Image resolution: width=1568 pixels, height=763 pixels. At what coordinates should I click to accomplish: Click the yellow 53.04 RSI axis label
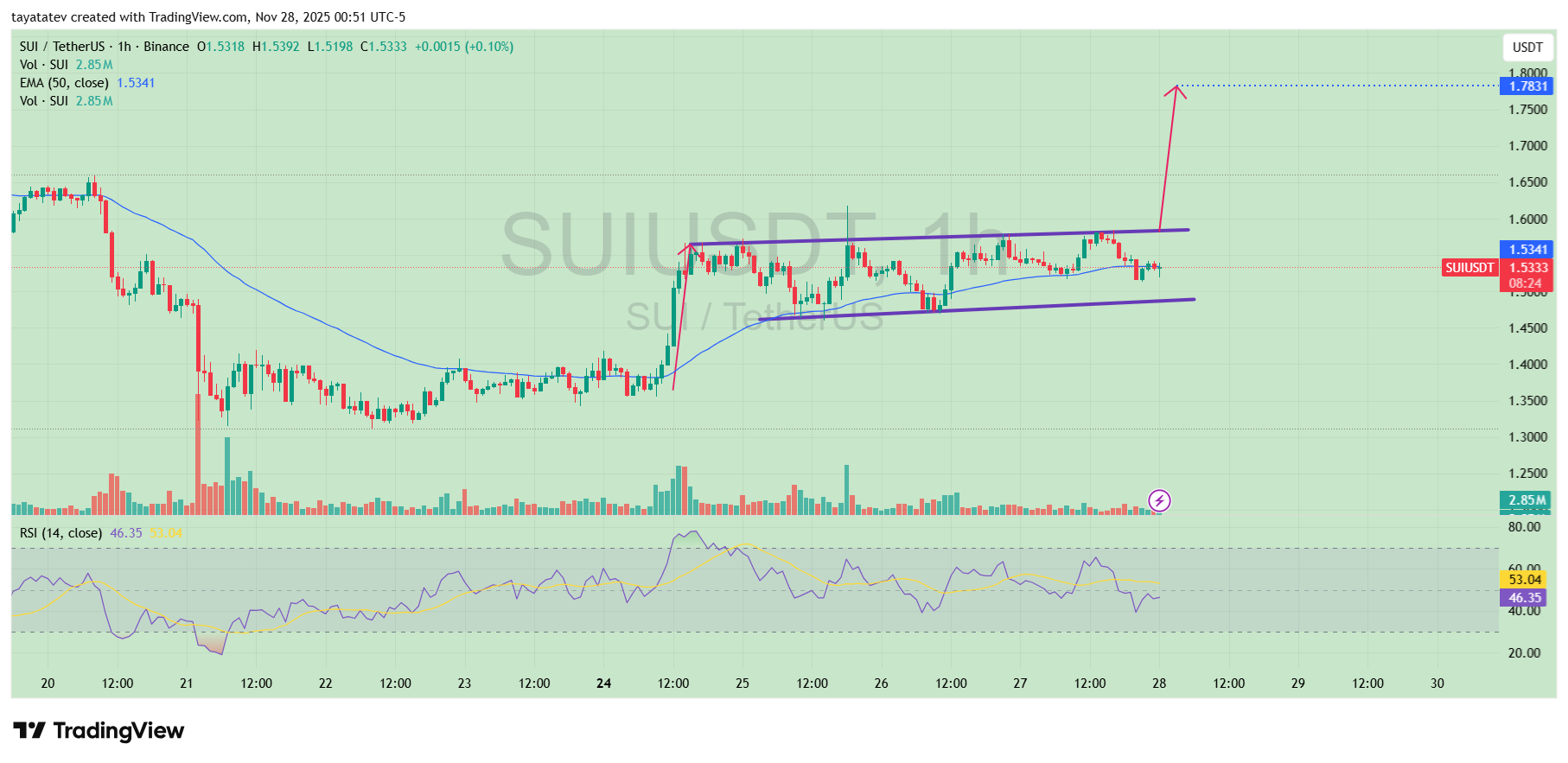(x=1525, y=580)
